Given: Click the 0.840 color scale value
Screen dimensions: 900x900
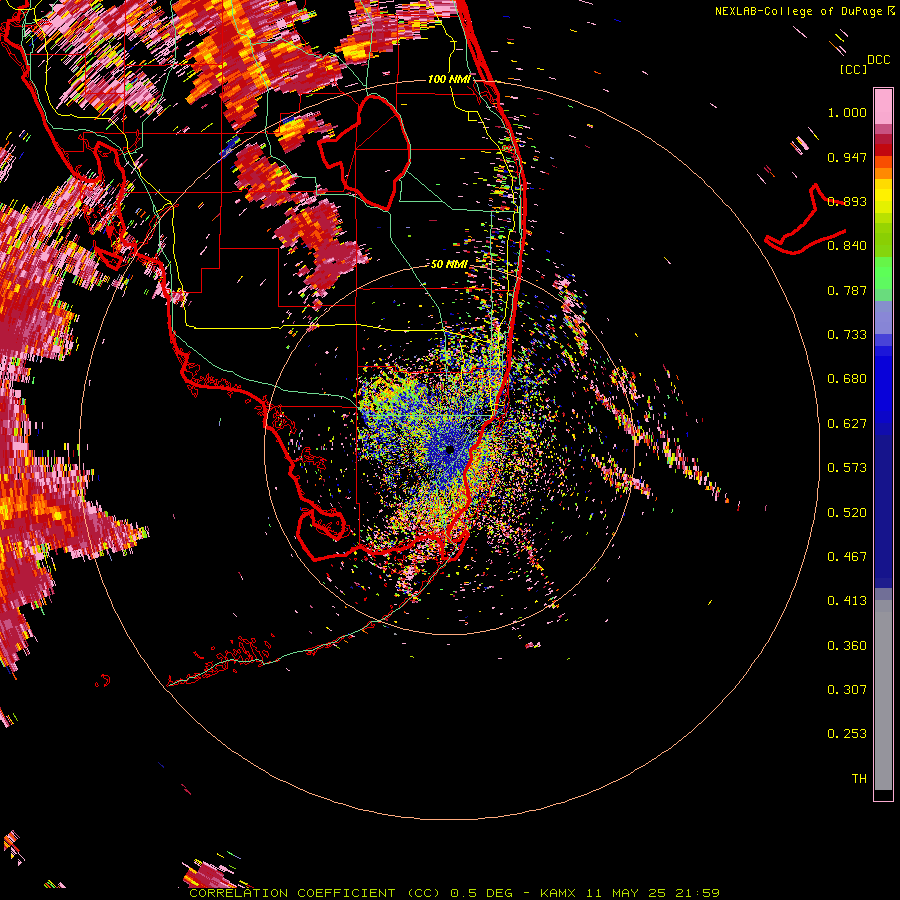Looking at the screenshot, I should [x=847, y=246].
